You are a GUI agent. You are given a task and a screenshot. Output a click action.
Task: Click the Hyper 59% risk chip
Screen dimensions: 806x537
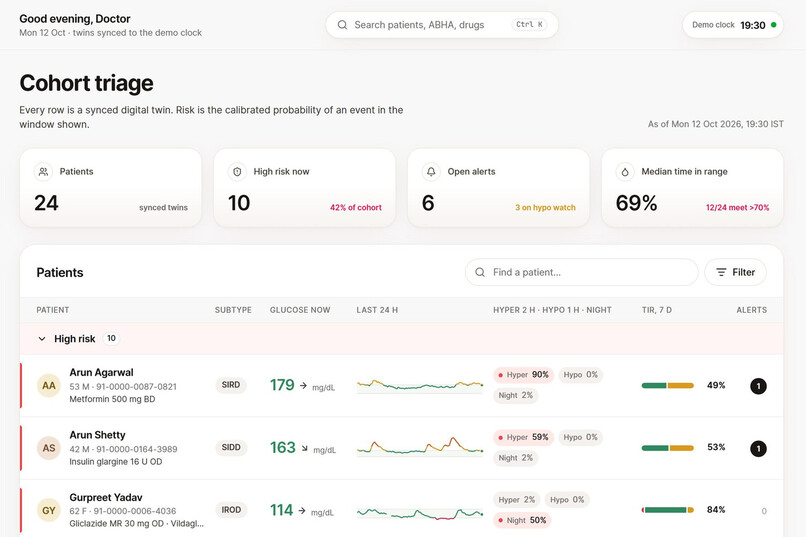[523, 437]
